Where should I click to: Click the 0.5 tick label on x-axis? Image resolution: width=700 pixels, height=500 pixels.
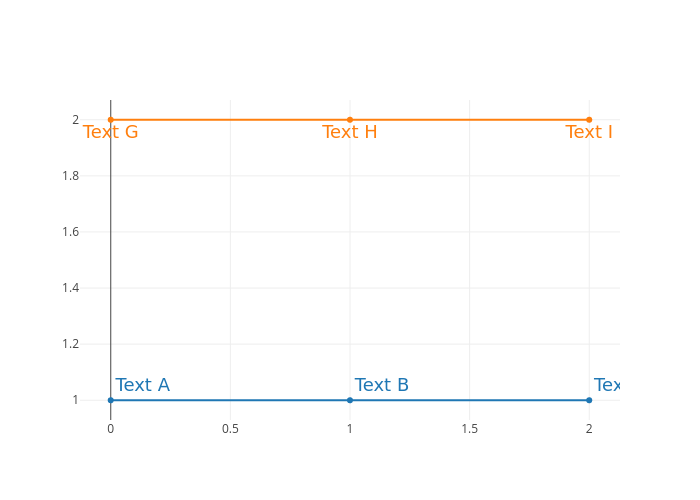click(x=230, y=429)
